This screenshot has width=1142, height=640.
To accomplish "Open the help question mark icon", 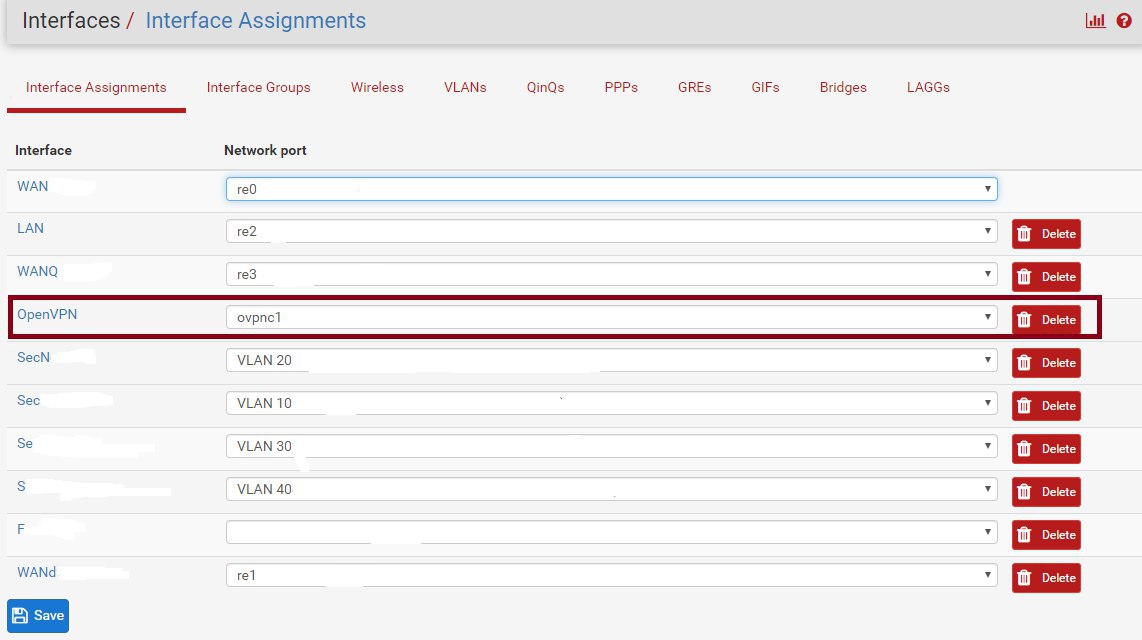I will 1124,20.
